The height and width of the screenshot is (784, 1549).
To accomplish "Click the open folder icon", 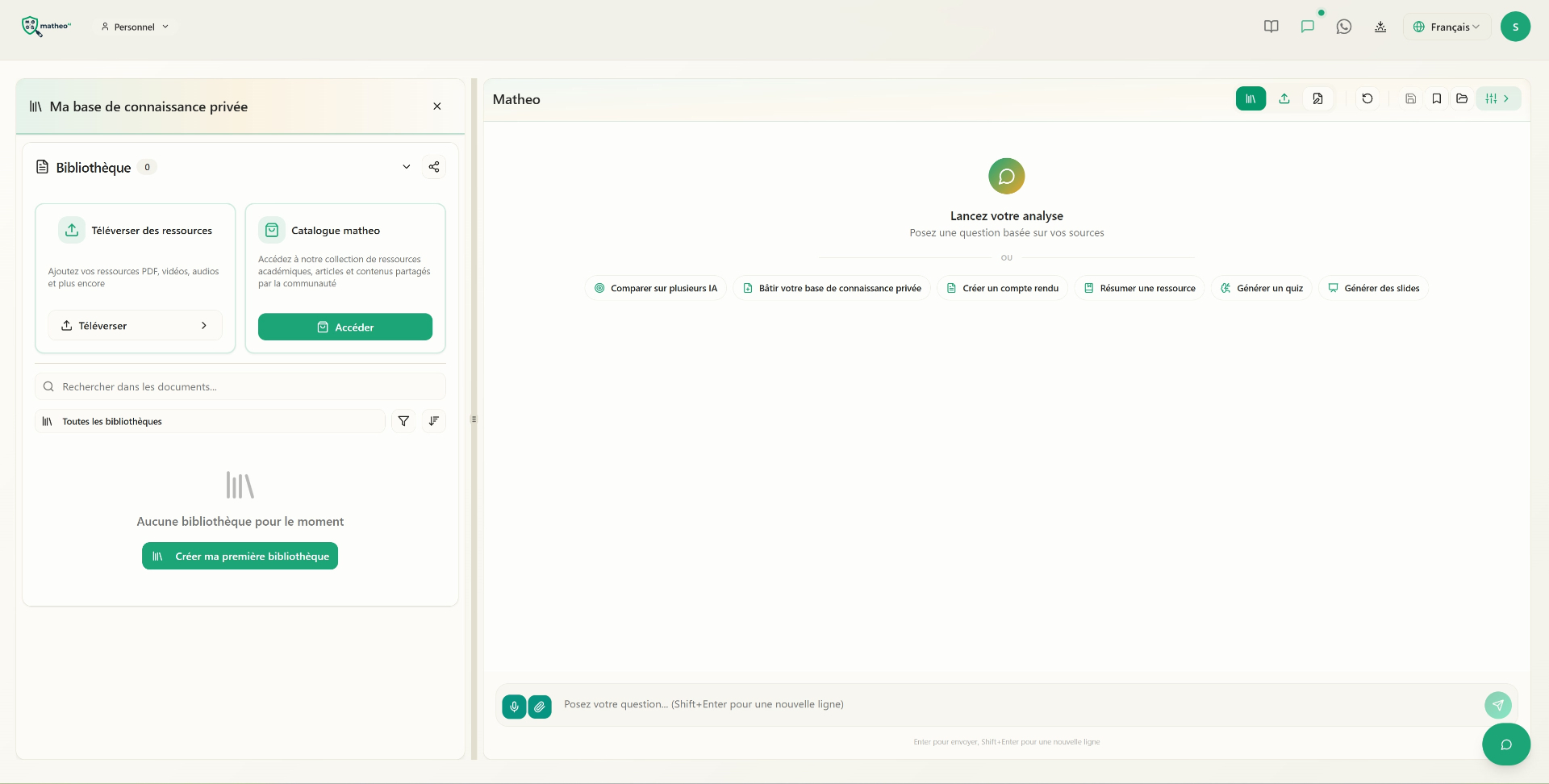I will [1462, 98].
